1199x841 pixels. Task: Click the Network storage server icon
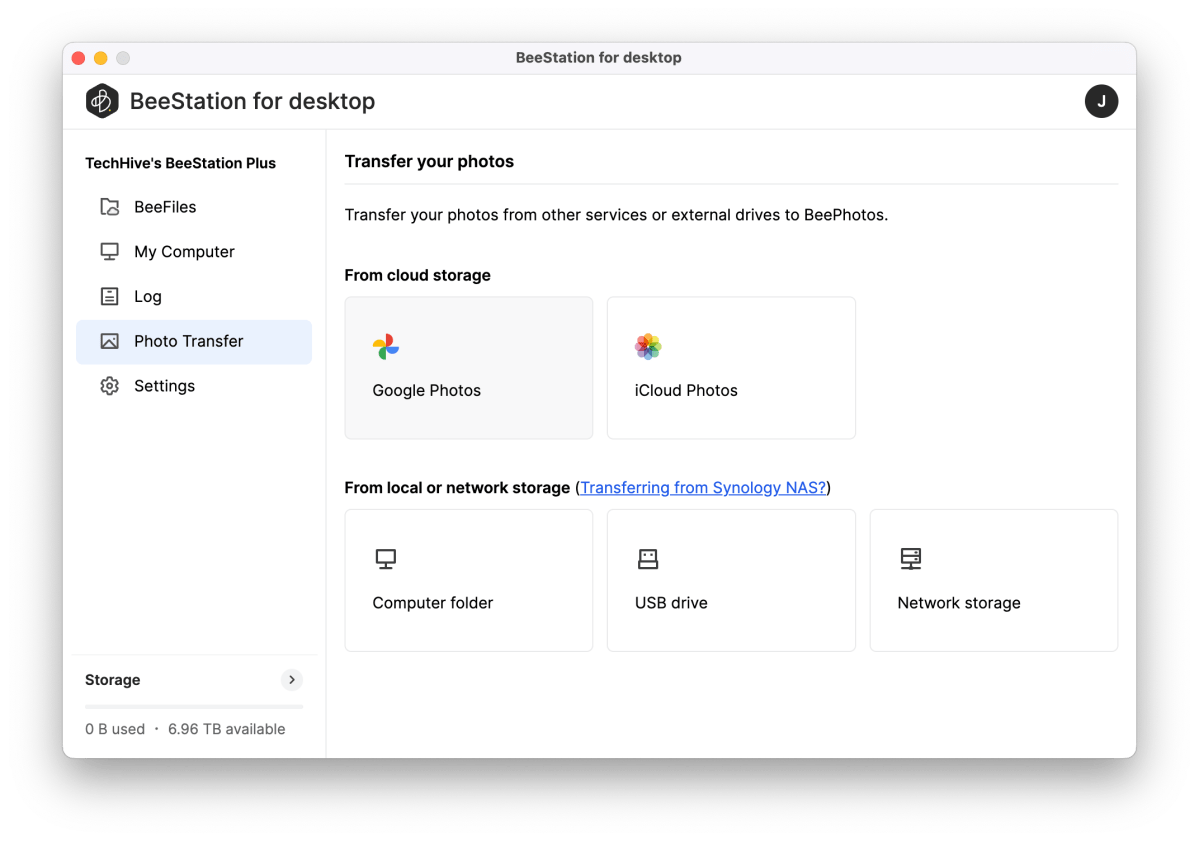(911, 559)
